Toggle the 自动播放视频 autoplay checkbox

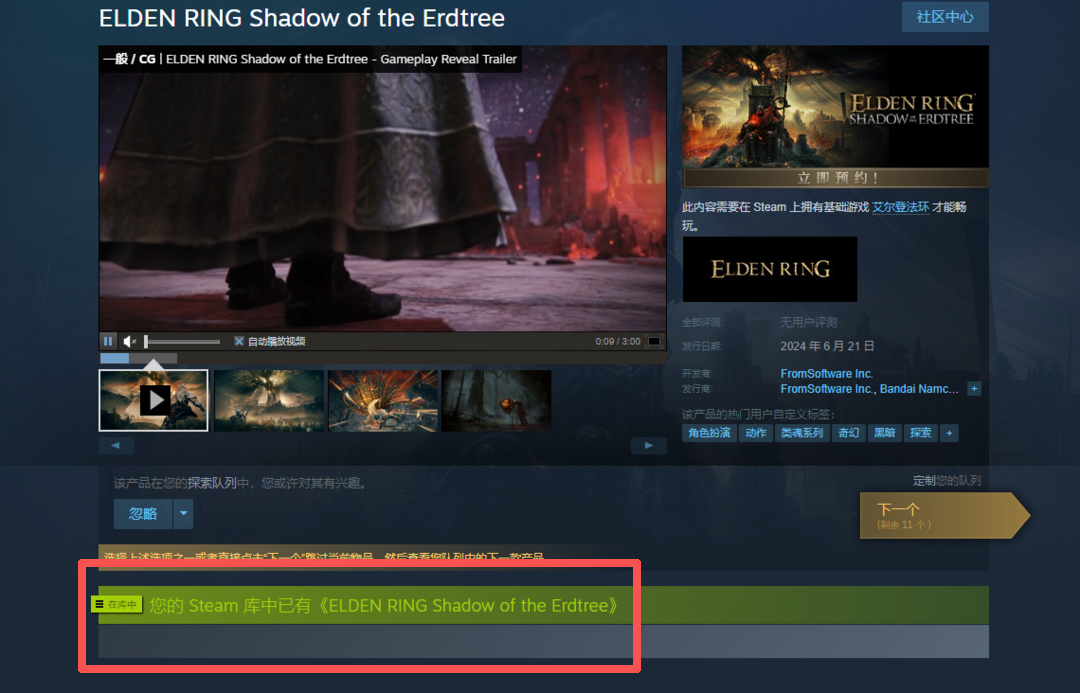(x=239, y=341)
